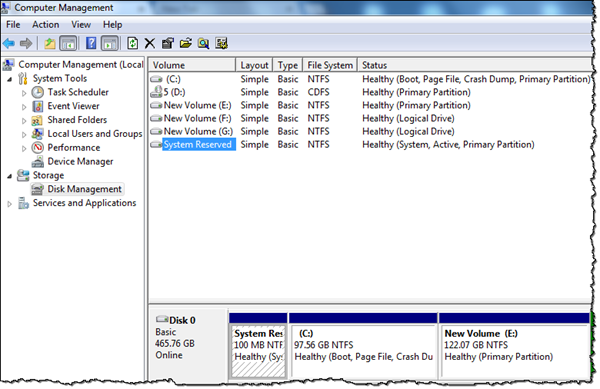Select Device Manager in the tree
This screenshot has height=389, width=600.
[x=80, y=161]
